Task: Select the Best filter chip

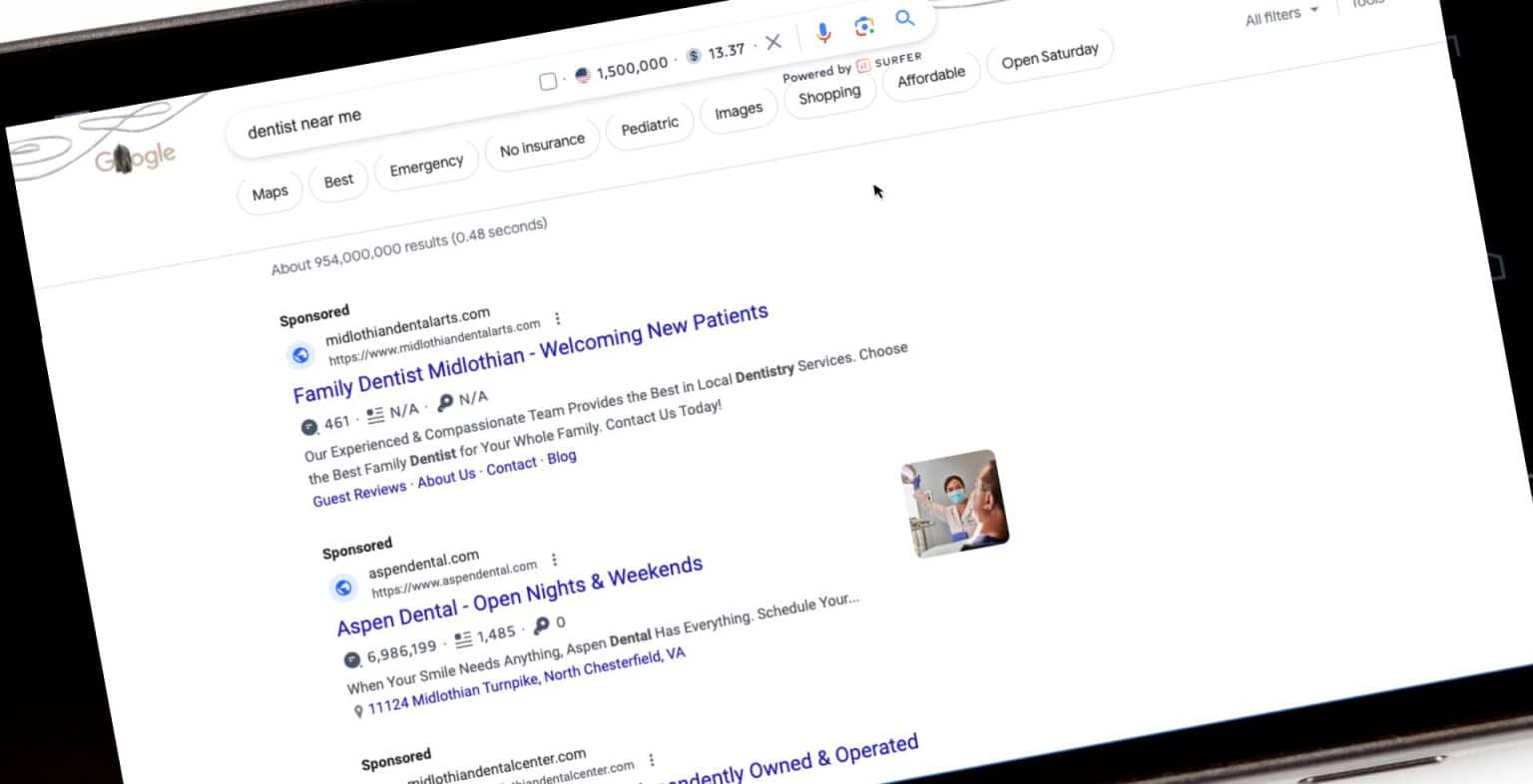Action: coord(338,181)
